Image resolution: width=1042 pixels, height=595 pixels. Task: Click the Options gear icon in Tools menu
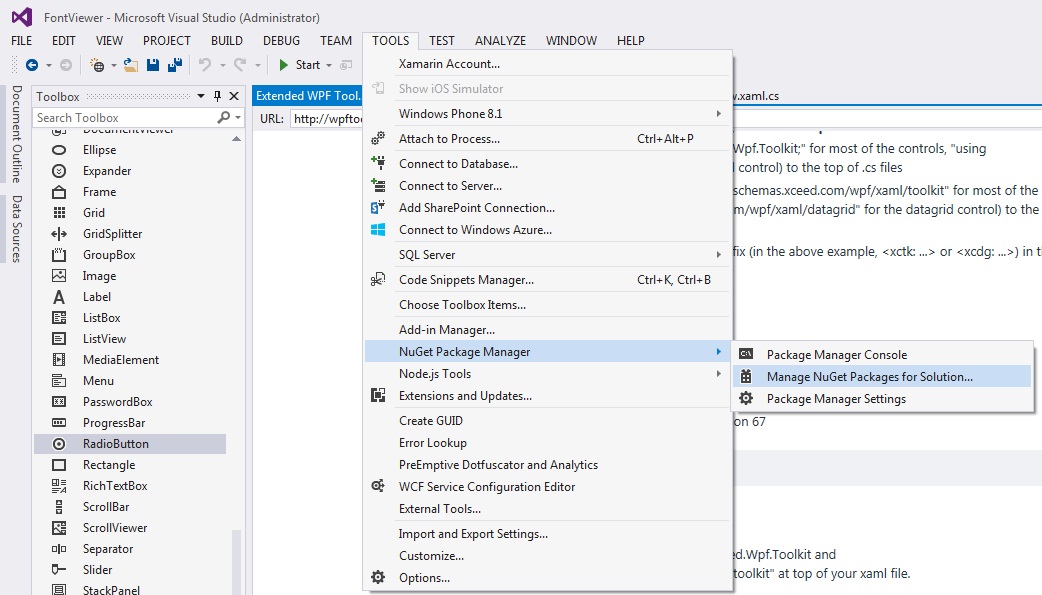point(378,577)
